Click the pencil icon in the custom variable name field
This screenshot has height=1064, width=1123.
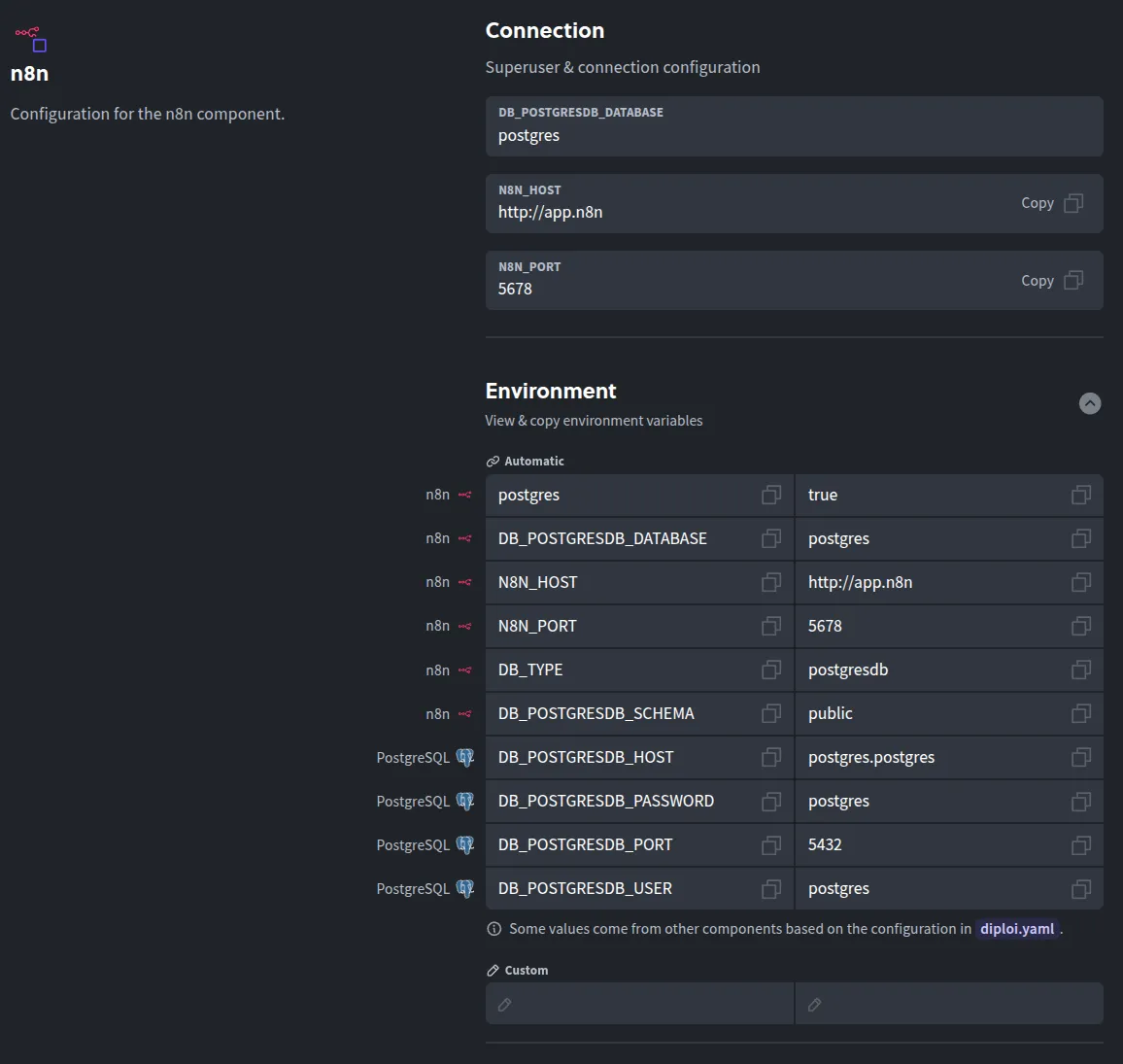click(504, 1004)
